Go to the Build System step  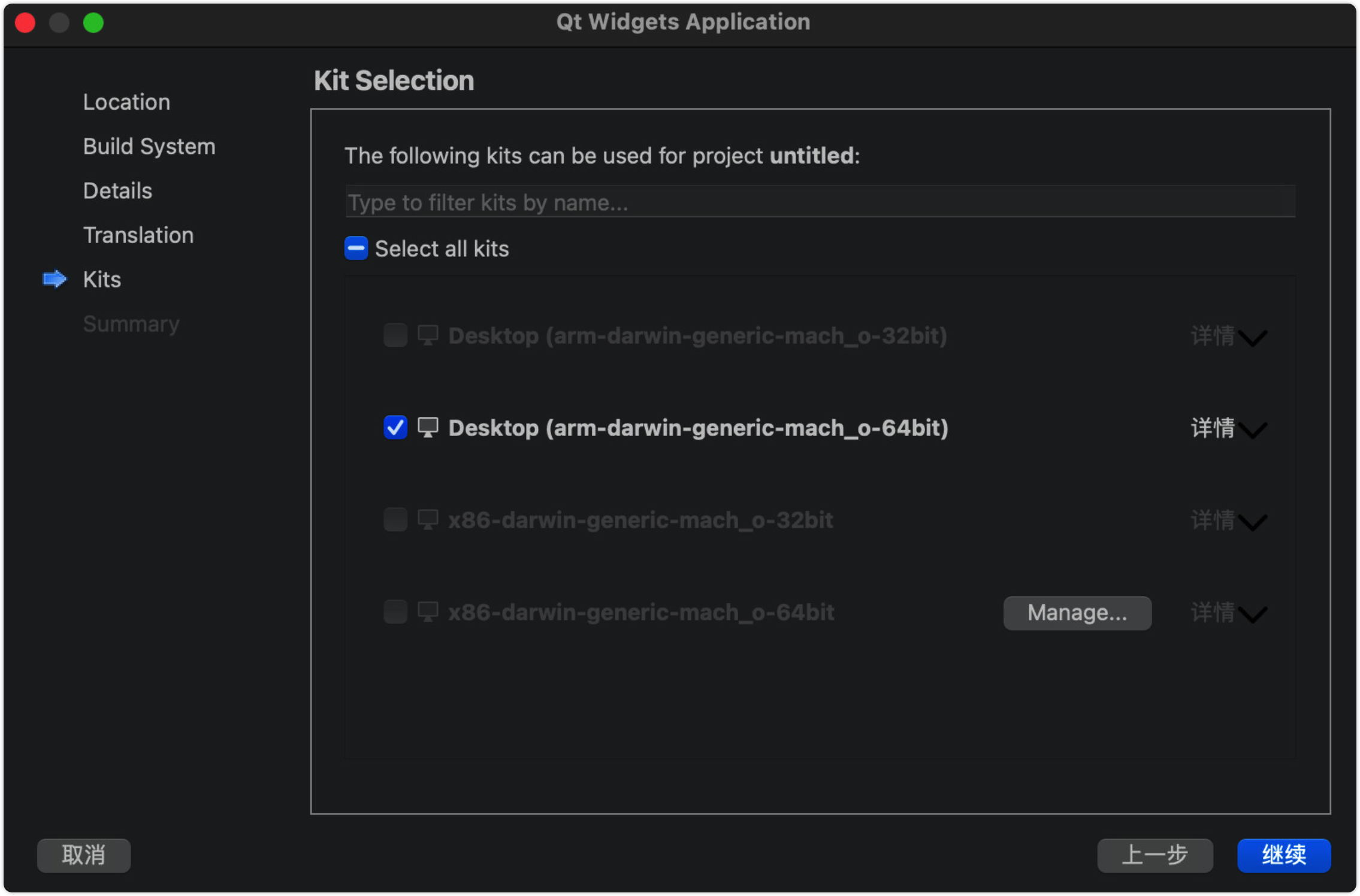point(149,146)
